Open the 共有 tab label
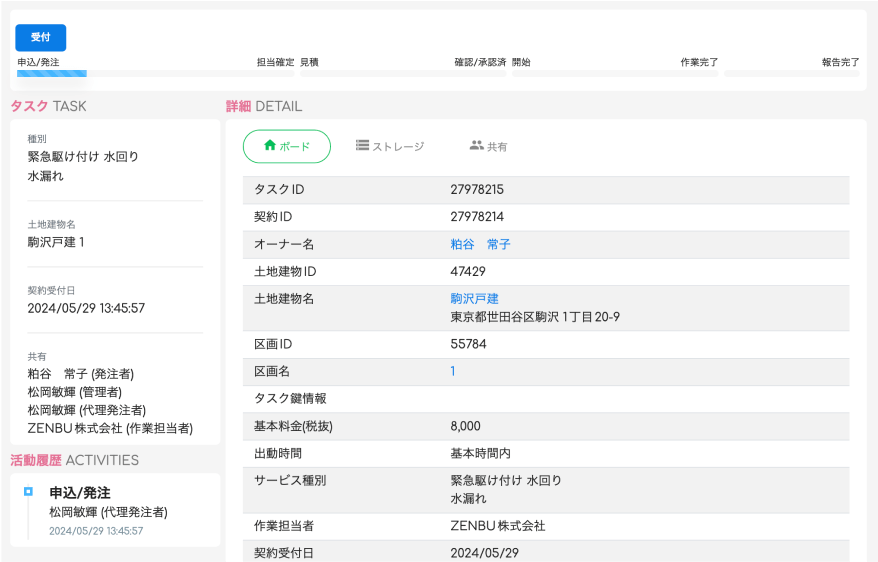 pos(497,147)
